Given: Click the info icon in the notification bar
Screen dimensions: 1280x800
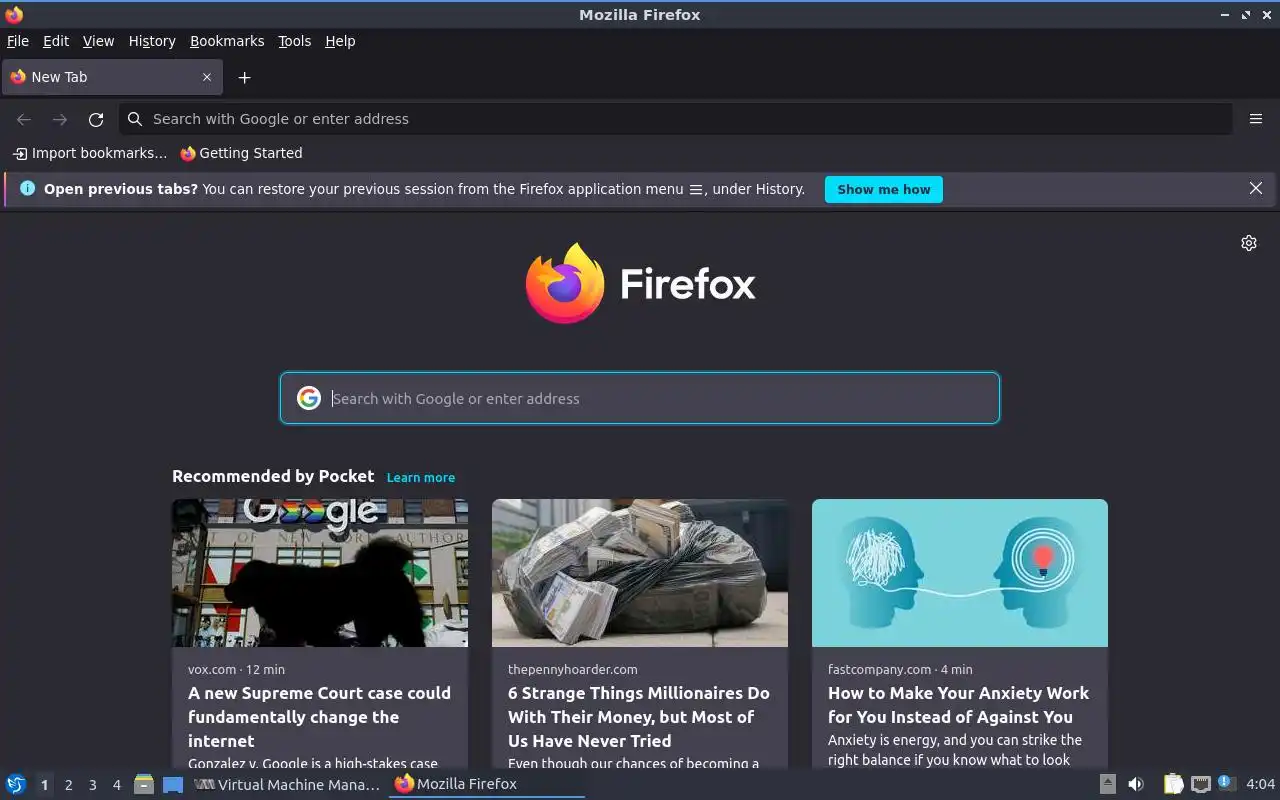Looking at the screenshot, I should click(x=27, y=188).
